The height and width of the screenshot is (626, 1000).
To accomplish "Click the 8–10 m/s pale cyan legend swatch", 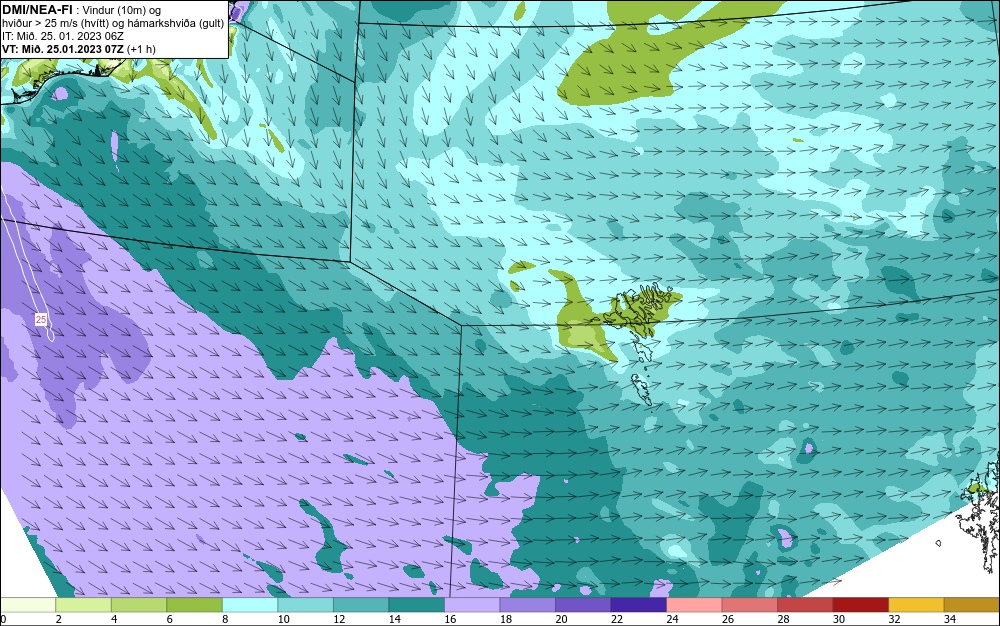I will point(250,605).
